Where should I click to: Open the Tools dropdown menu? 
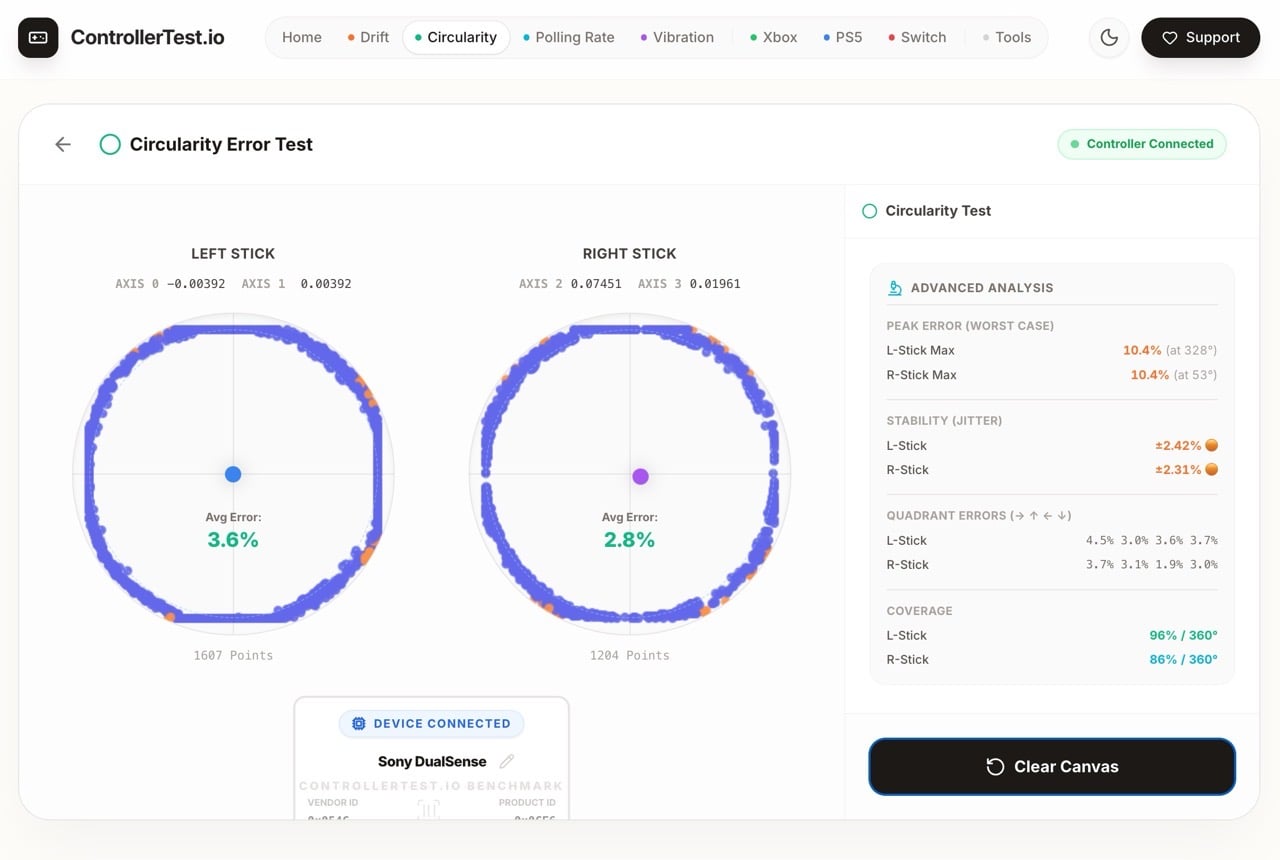[x=1013, y=37]
